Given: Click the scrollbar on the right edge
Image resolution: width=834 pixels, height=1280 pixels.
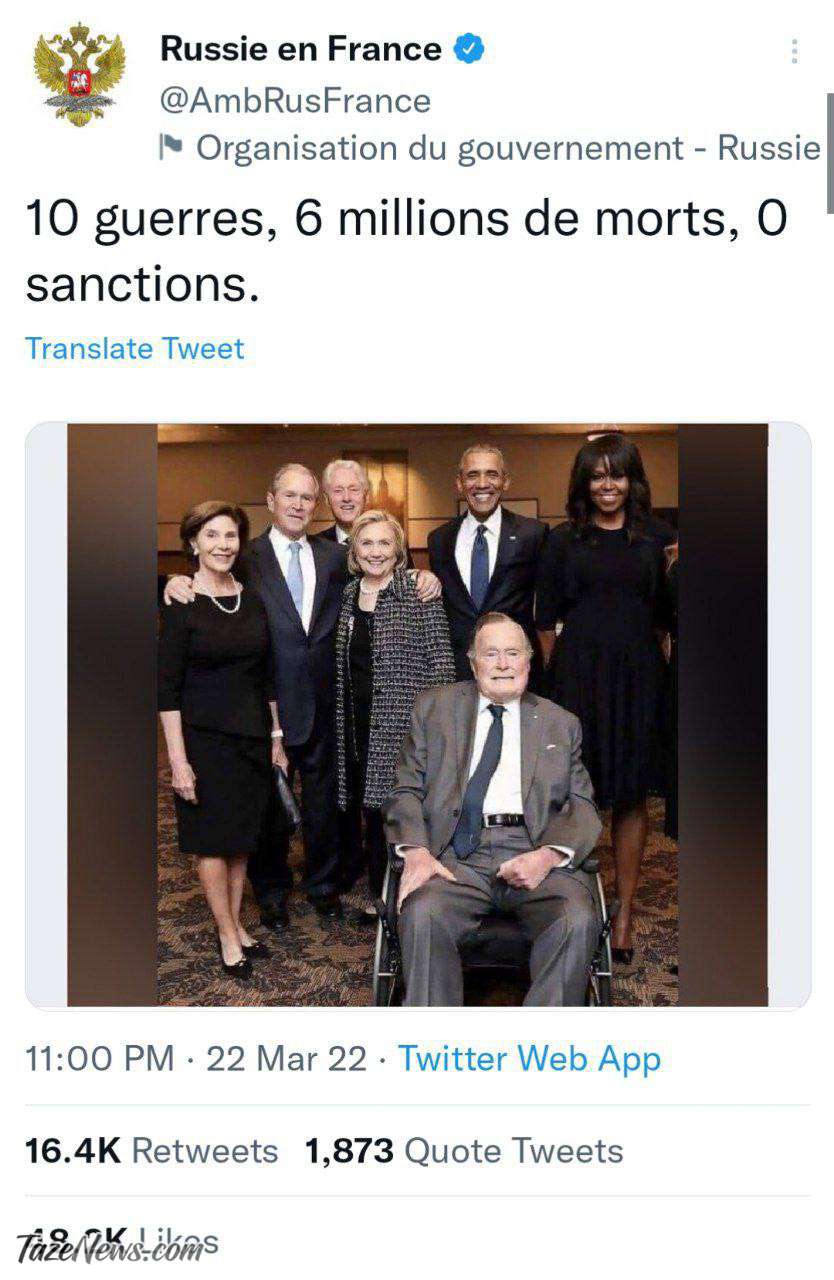Looking at the screenshot, I should coord(829,152).
